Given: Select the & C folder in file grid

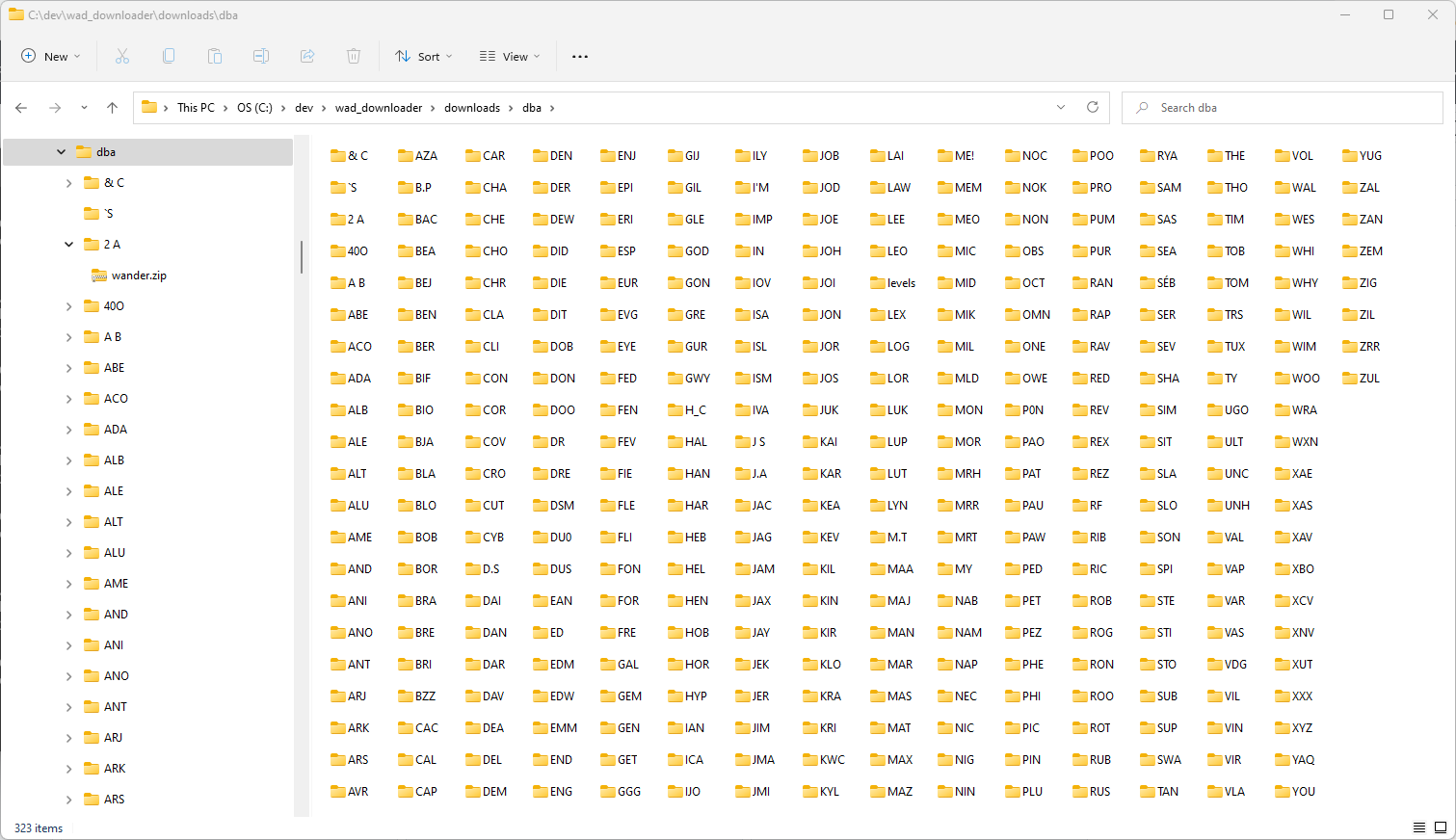Looking at the screenshot, I should (x=349, y=156).
